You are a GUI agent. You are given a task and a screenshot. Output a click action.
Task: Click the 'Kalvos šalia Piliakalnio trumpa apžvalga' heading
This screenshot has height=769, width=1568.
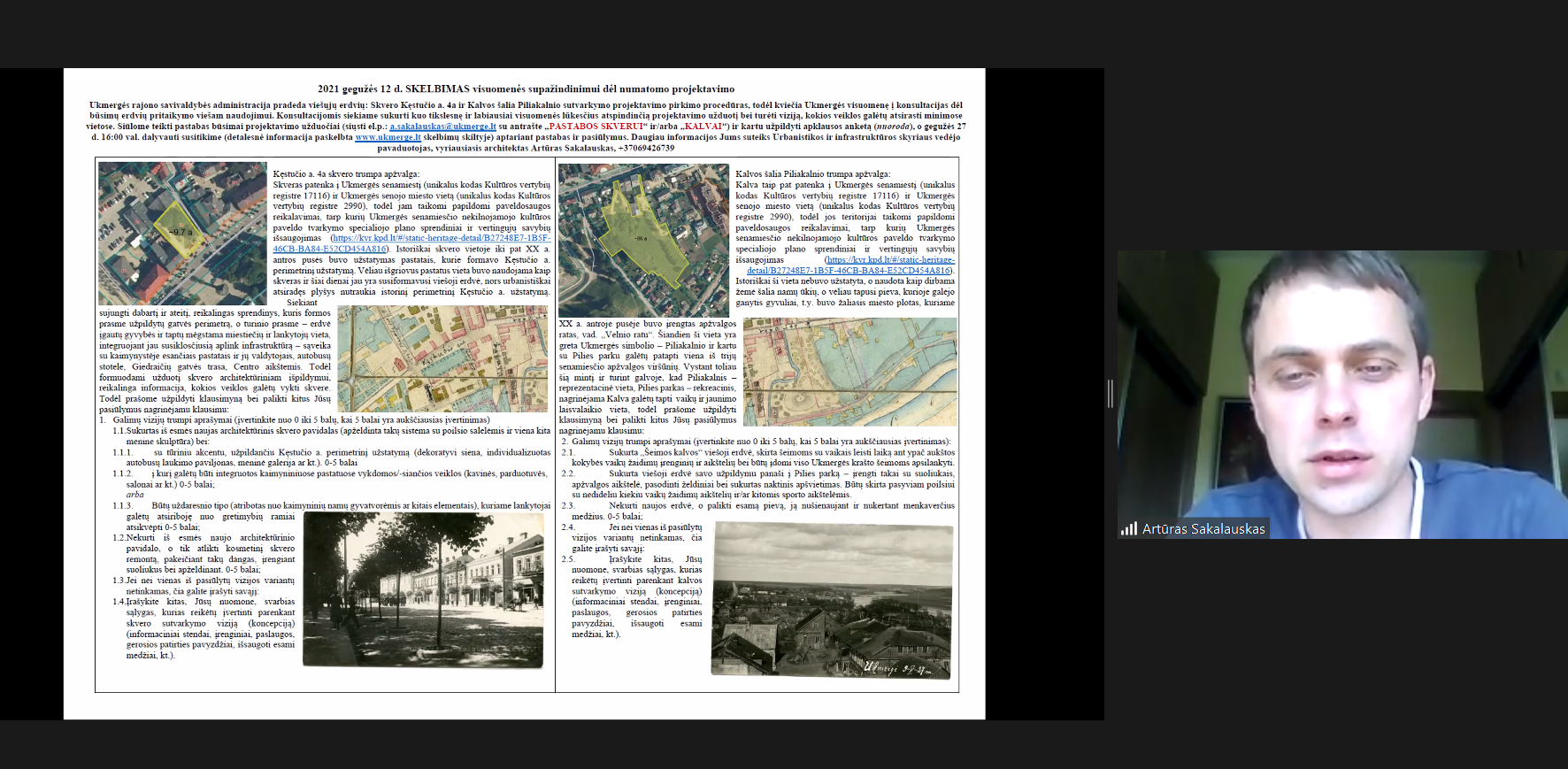tap(812, 174)
